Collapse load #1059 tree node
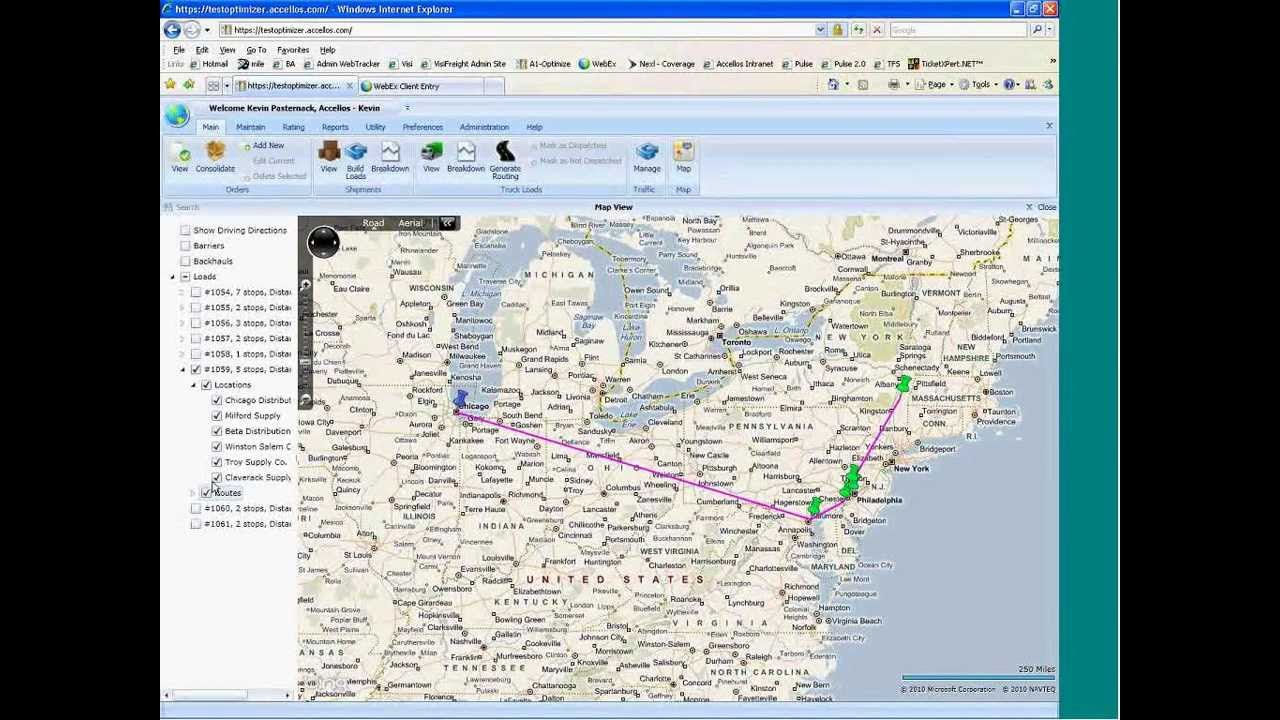The height and width of the screenshot is (720, 1280). pyautogui.click(x=182, y=369)
